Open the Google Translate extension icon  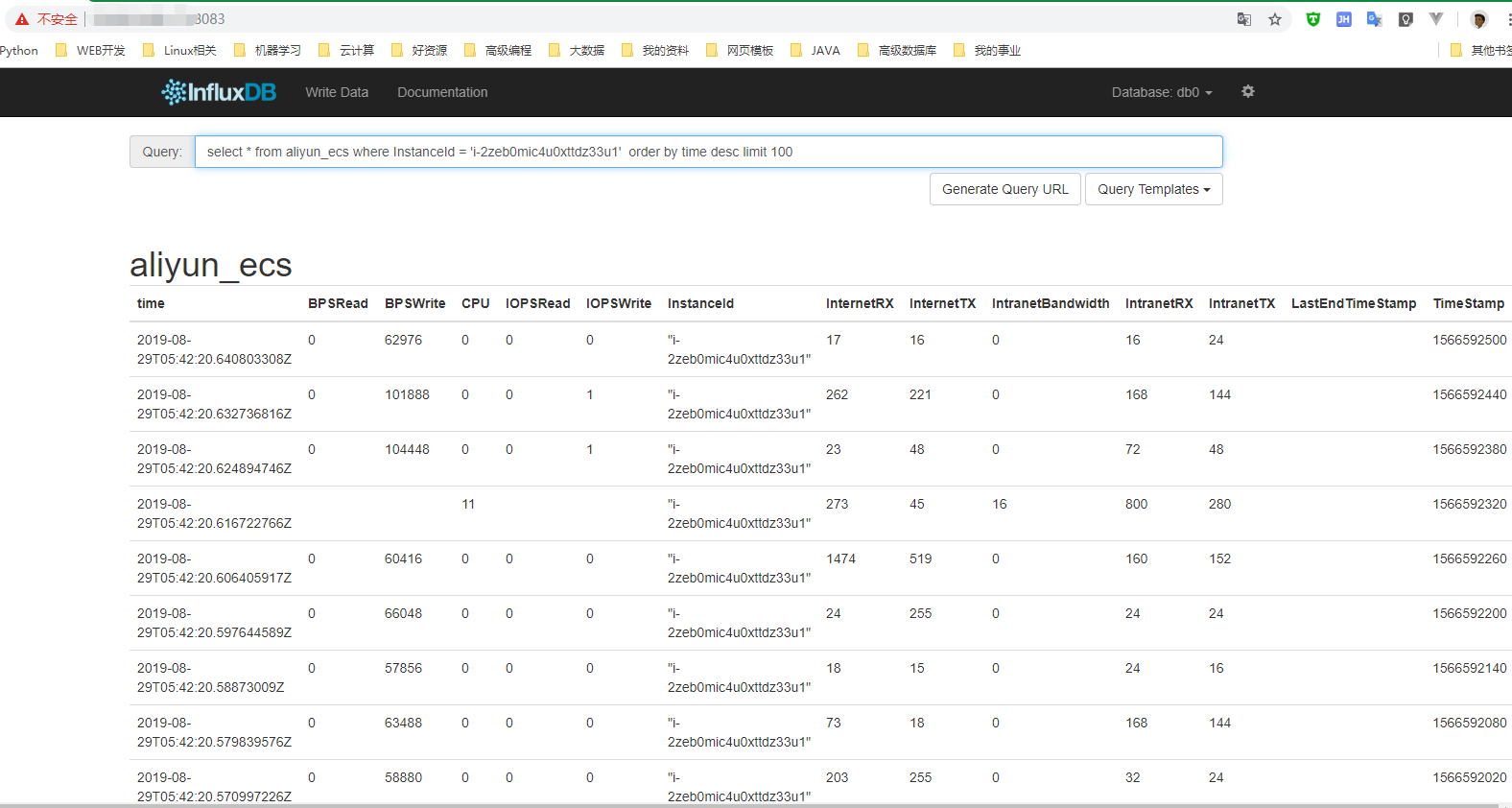coord(1375,19)
